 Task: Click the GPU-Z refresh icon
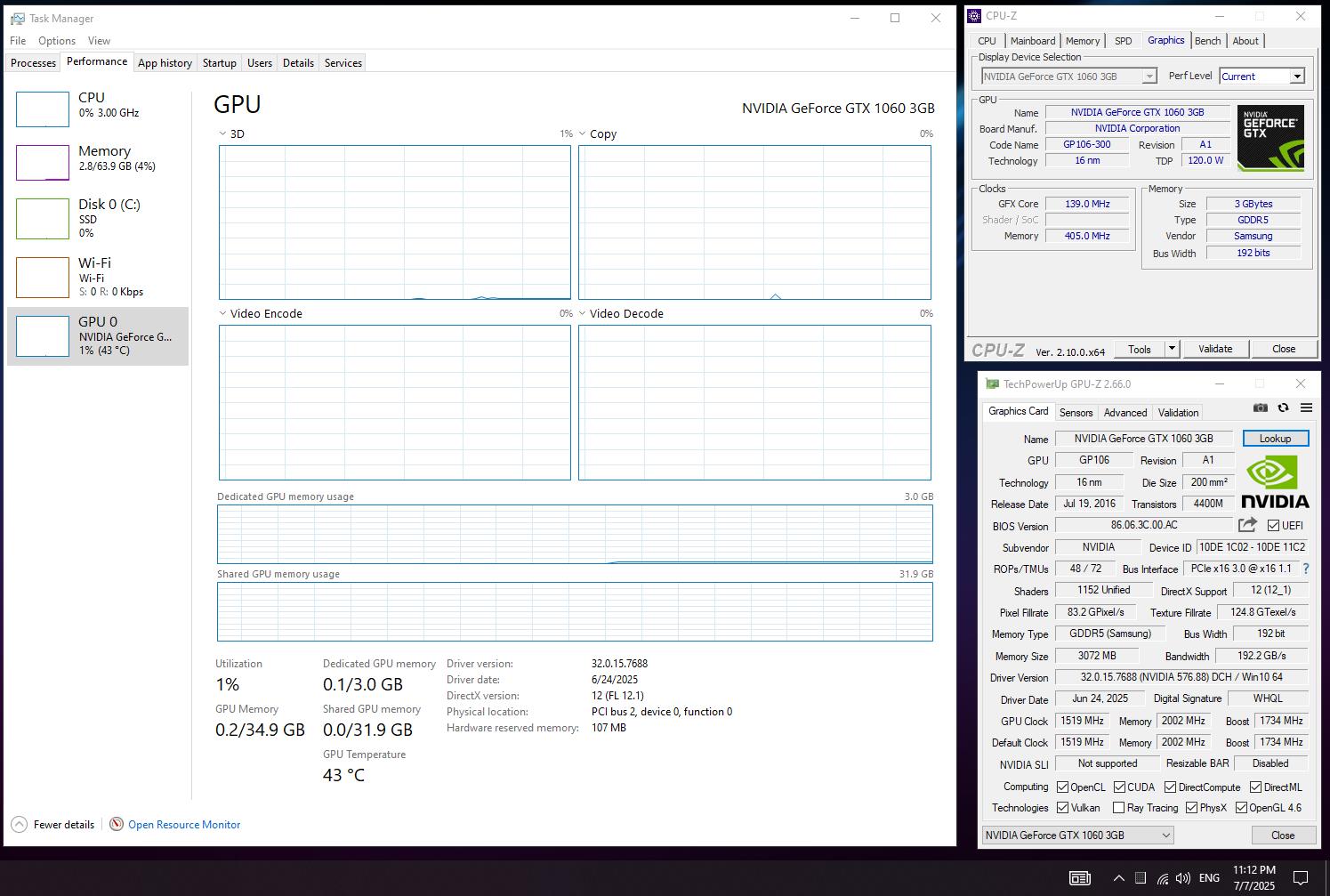1283,408
